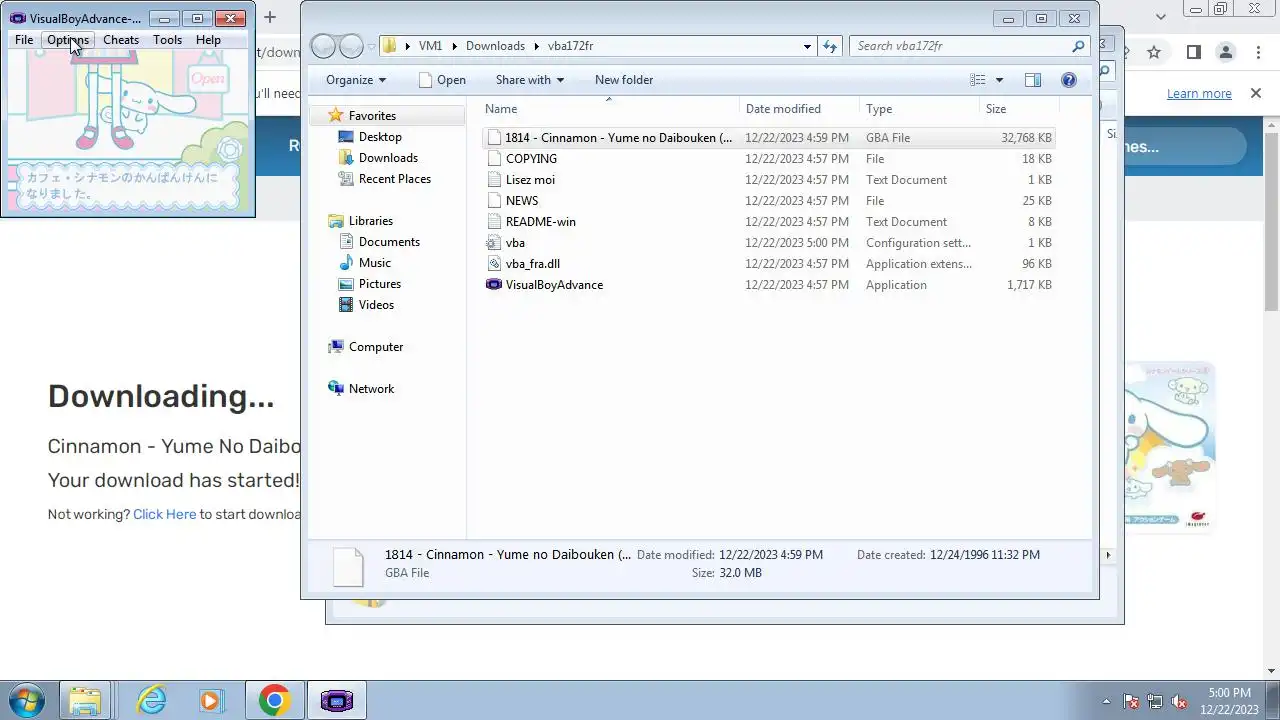Click the New folder button
Image resolution: width=1280 pixels, height=720 pixels.
tap(624, 80)
